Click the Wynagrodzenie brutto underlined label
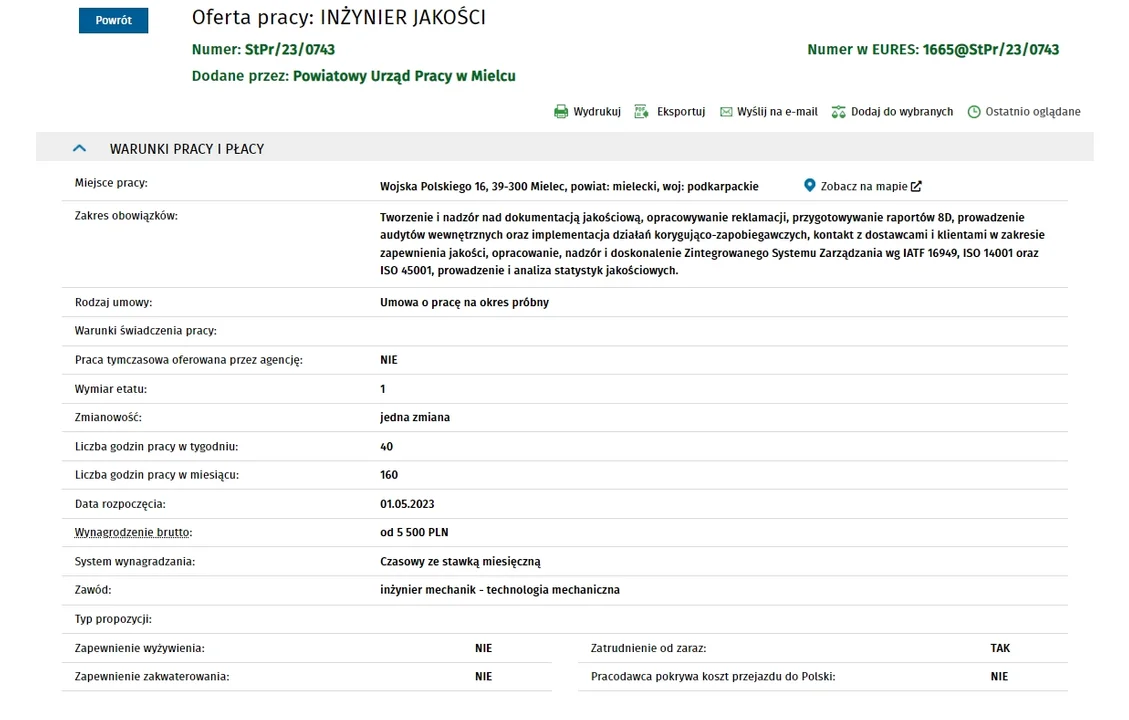Image resolution: width=1129 pixels, height=720 pixels. [133, 532]
